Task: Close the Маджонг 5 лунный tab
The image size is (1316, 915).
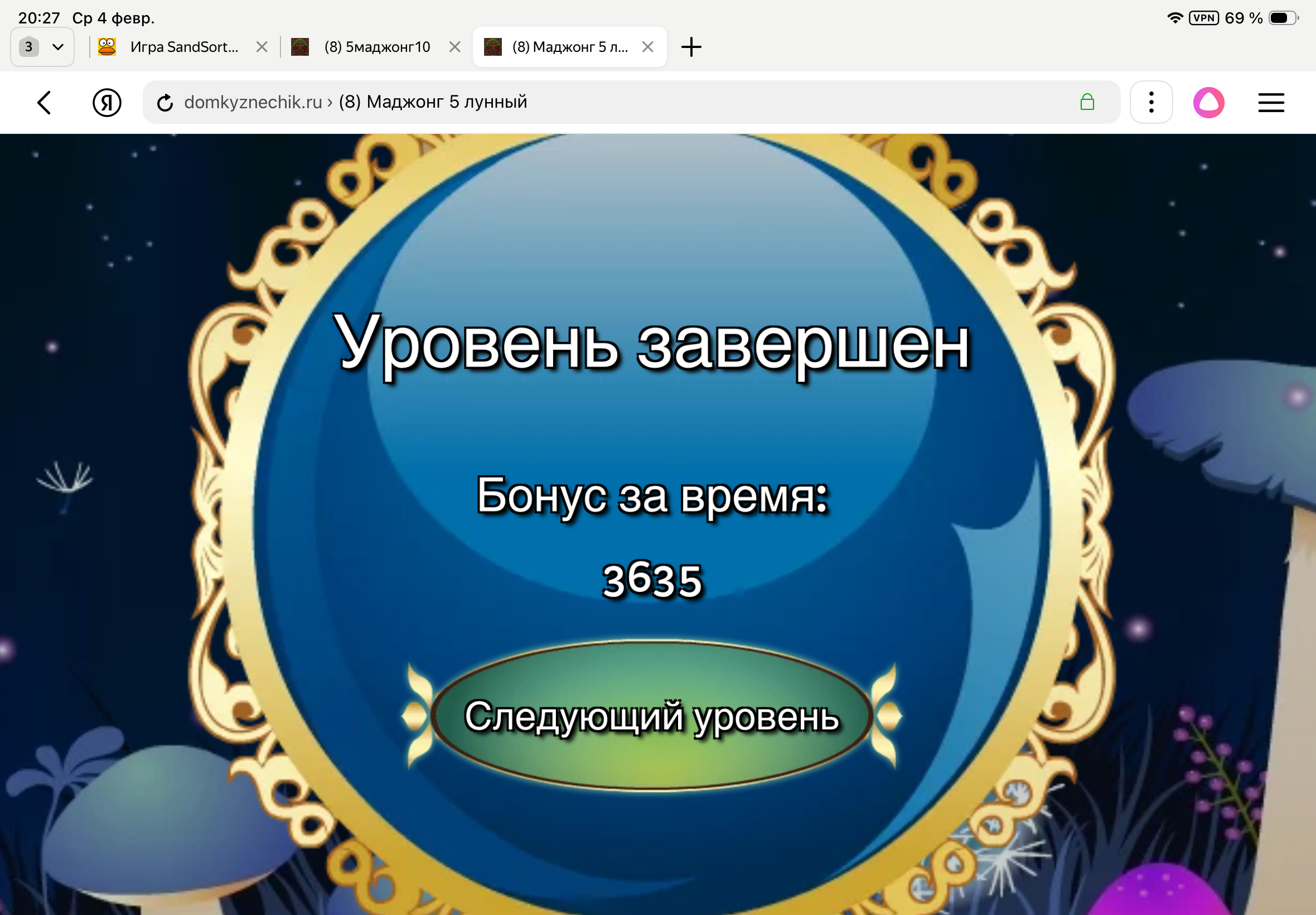Action: coord(649,46)
